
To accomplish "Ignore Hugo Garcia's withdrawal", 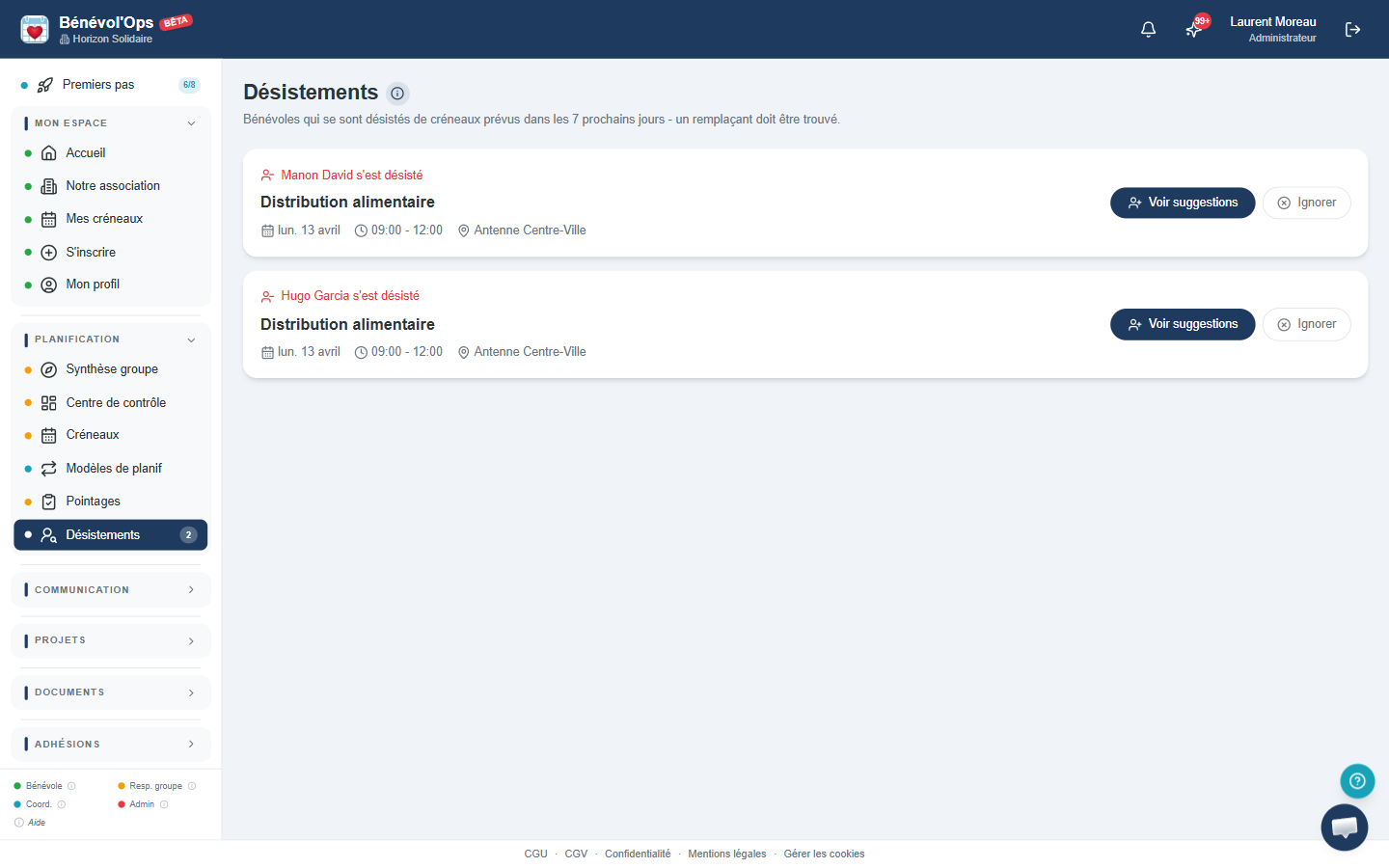I will 1307,324.
